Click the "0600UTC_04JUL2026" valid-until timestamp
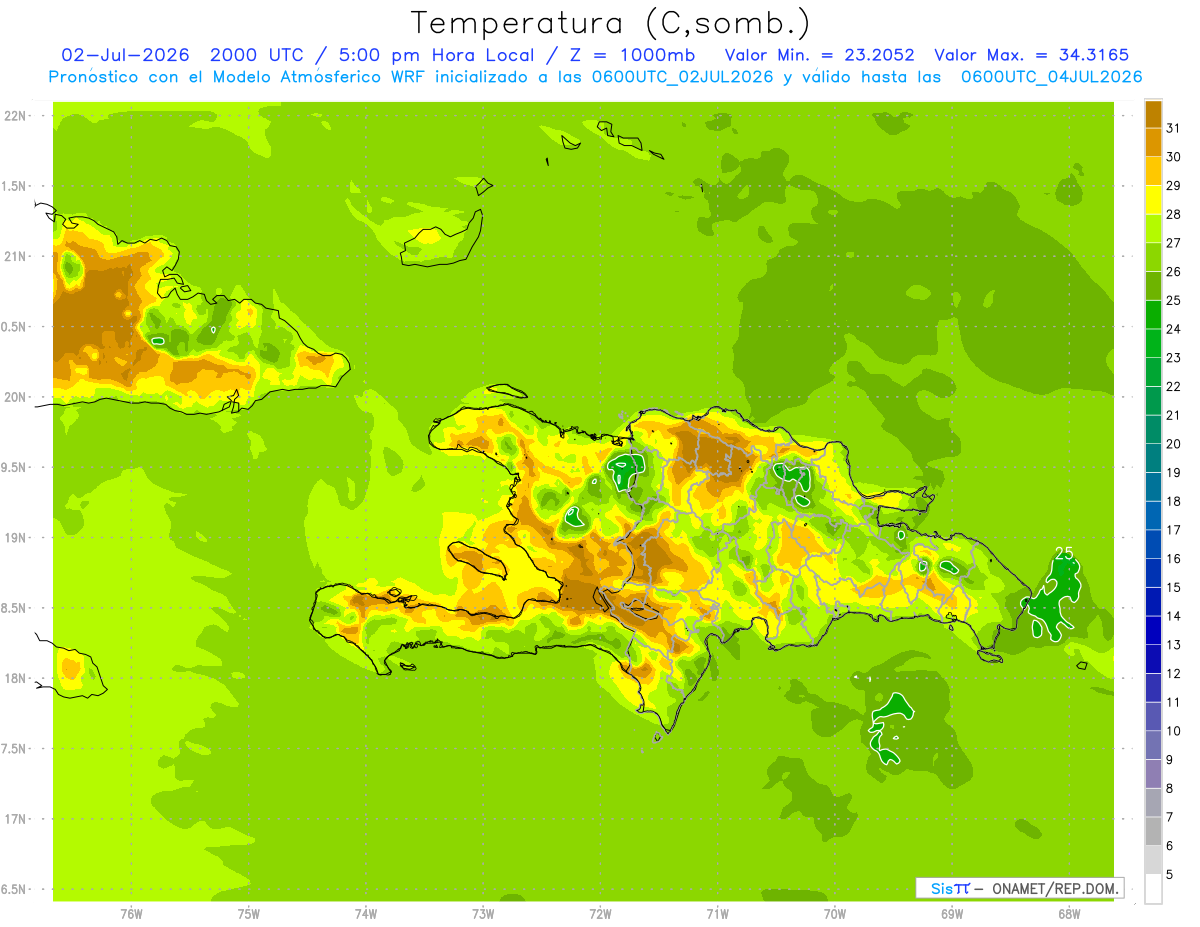The image size is (1200, 927). (x=1051, y=77)
